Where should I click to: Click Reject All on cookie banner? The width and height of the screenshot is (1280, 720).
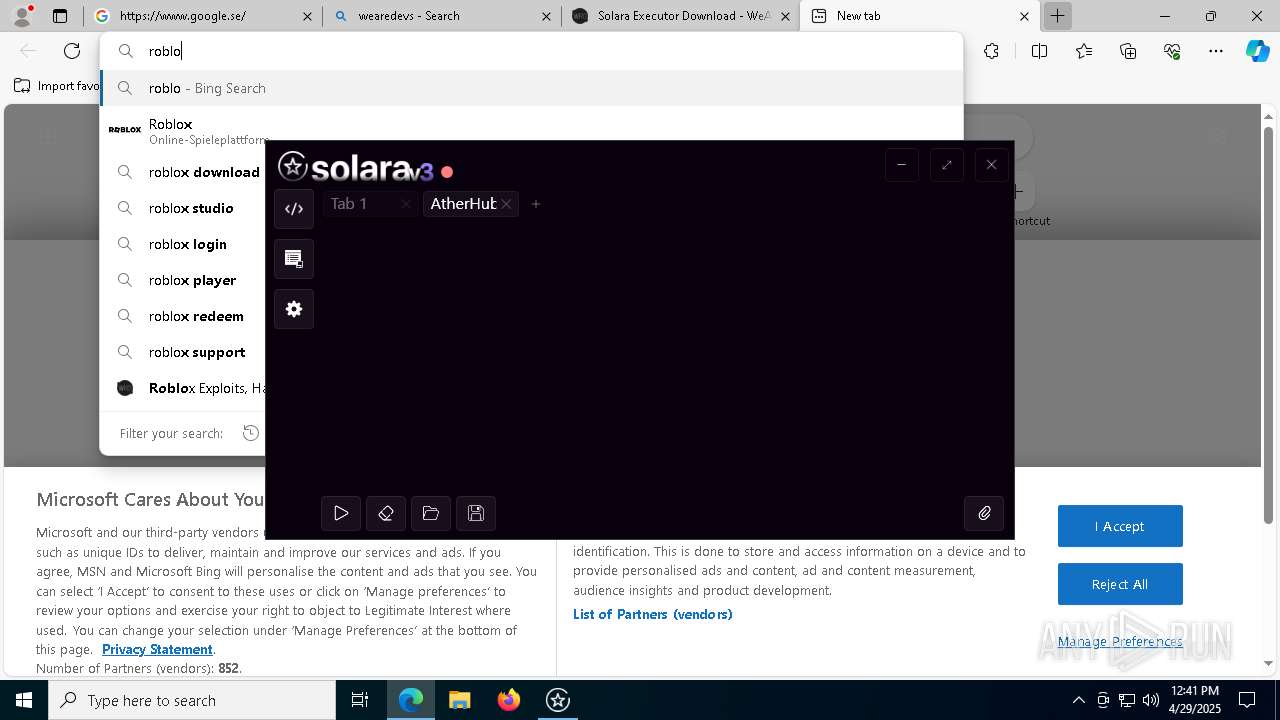1120,584
